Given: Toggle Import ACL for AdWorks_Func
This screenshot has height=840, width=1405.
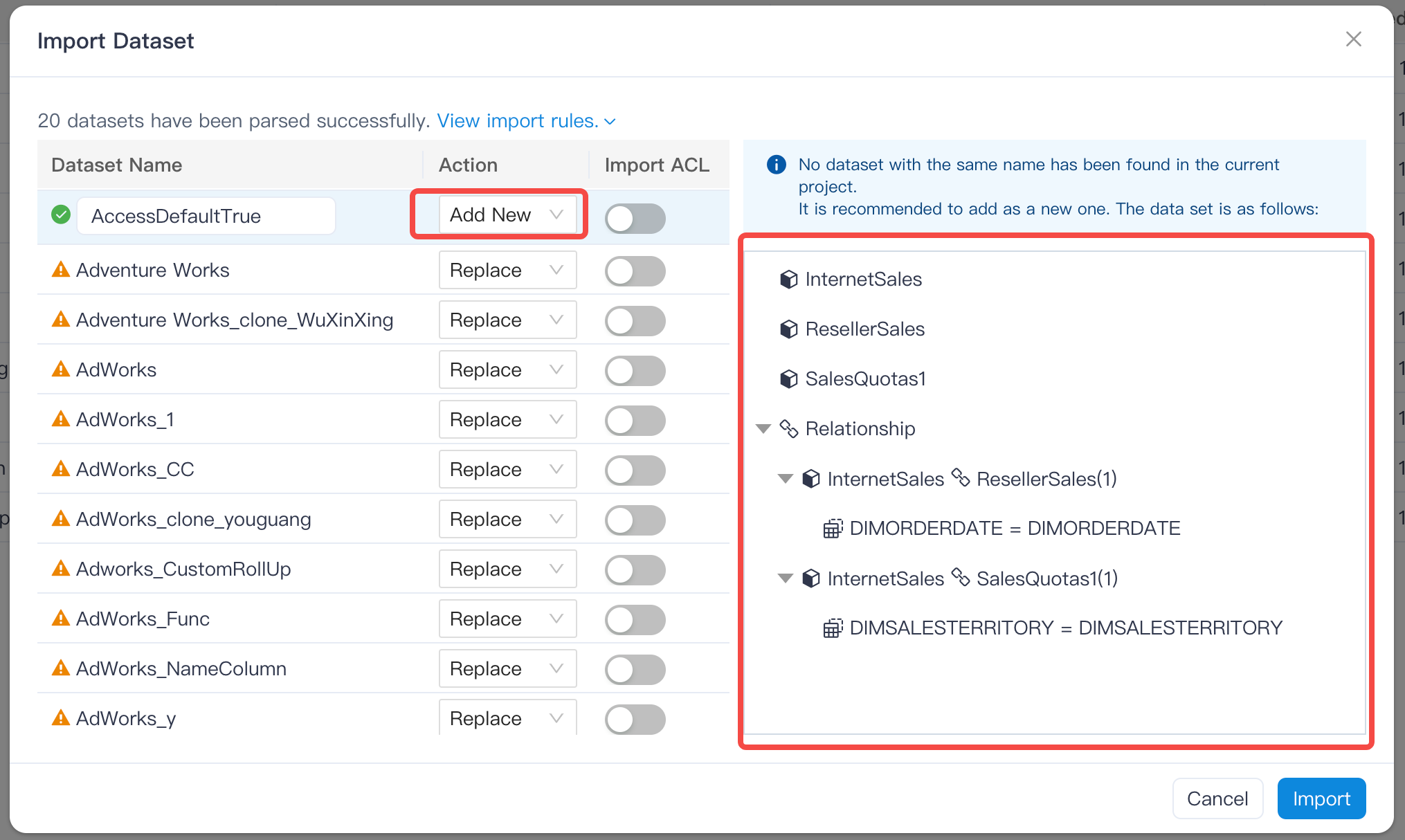Looking at the screenshot, I should (635, 620).
